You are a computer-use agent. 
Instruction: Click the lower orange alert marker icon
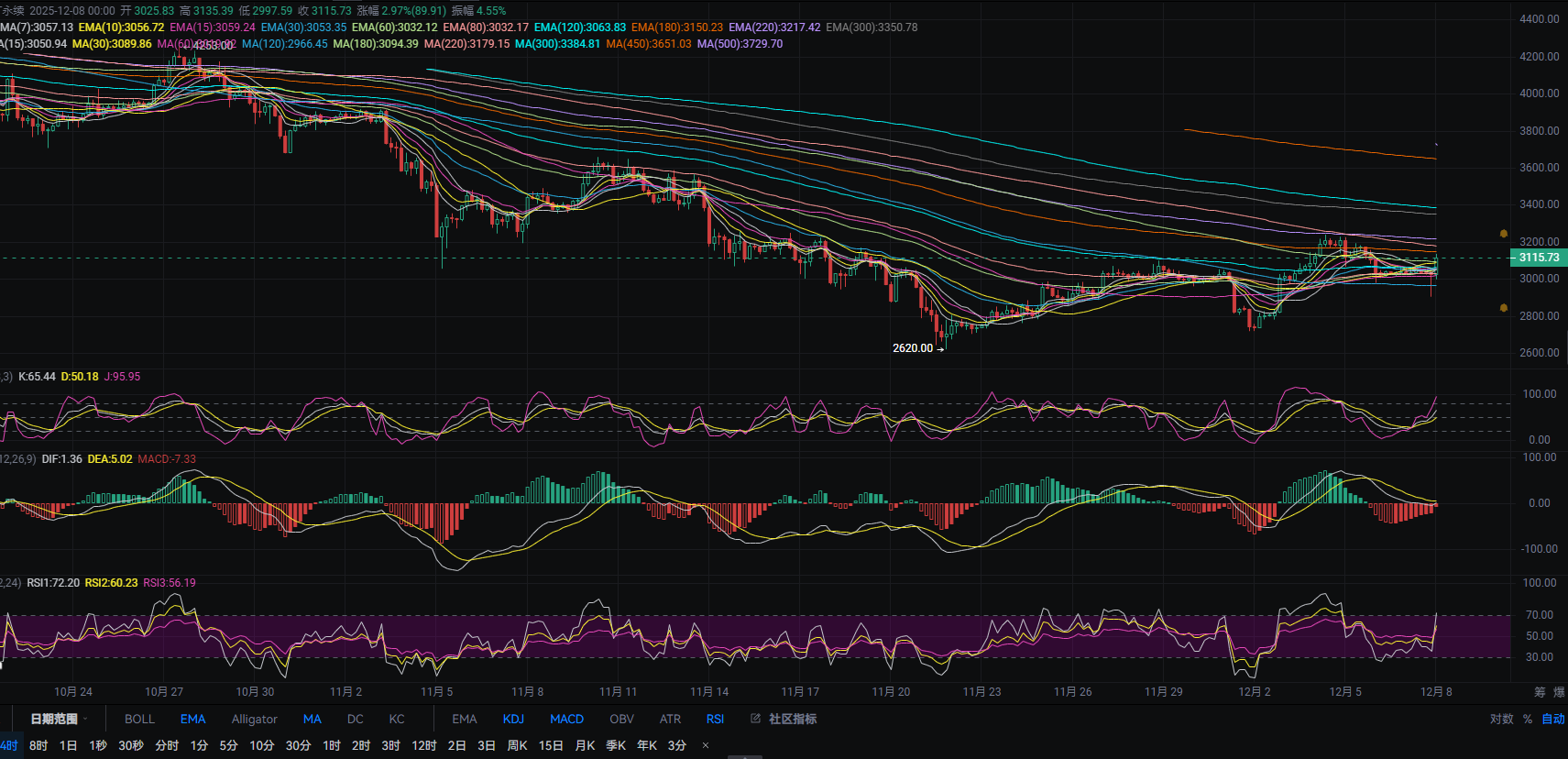pyautogui.click(x=1503, y=308)
